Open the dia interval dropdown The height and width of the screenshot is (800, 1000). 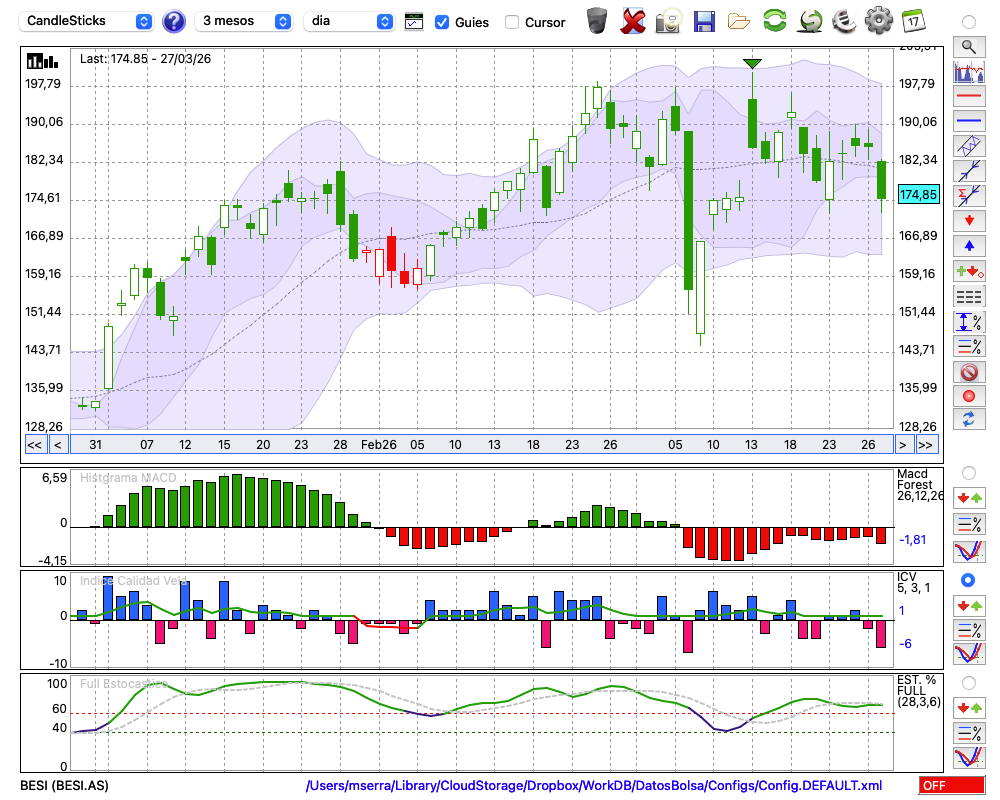pyautogui.click(x=348, y=21)
